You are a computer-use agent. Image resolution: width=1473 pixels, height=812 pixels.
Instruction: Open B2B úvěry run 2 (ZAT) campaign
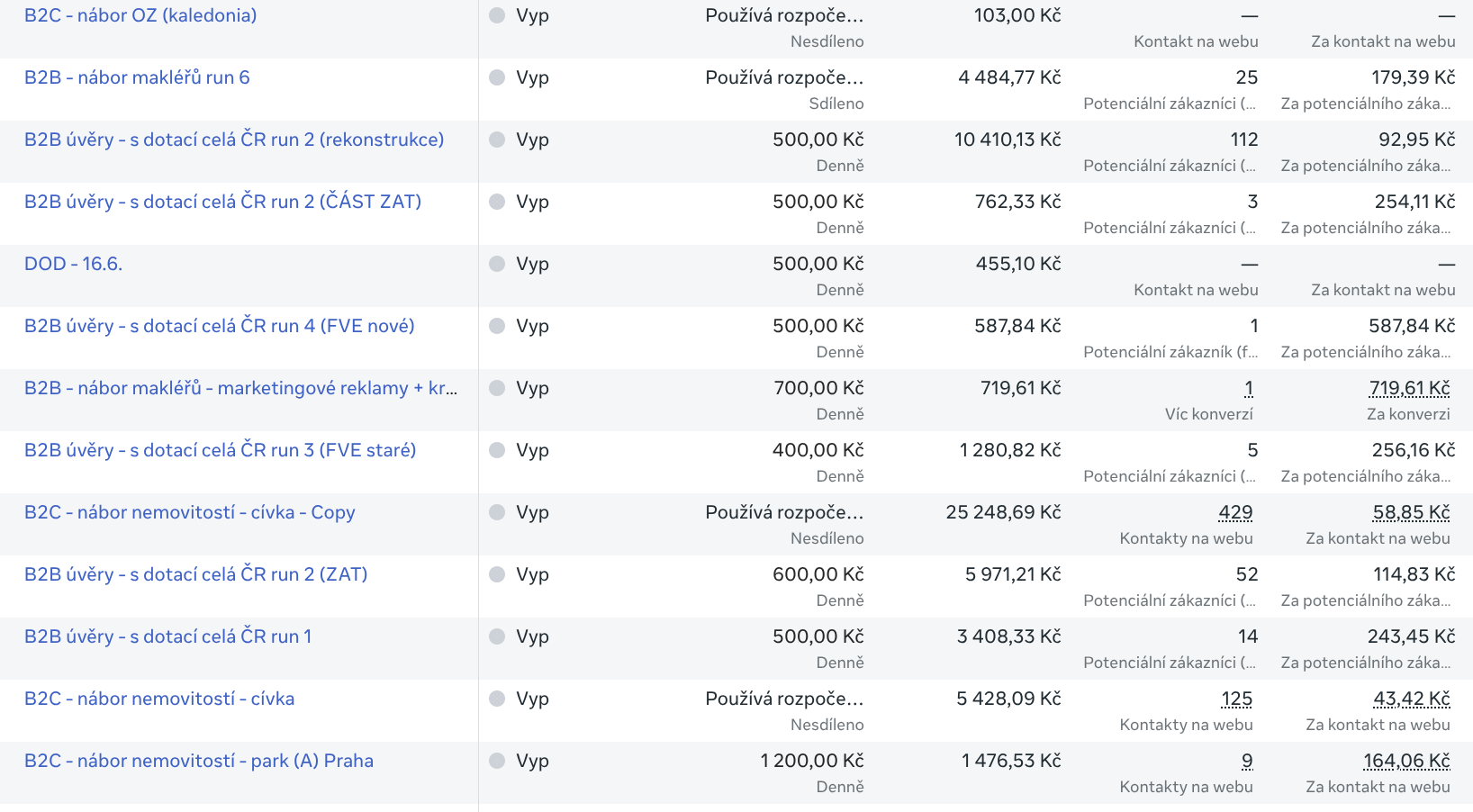click(196, 574)
